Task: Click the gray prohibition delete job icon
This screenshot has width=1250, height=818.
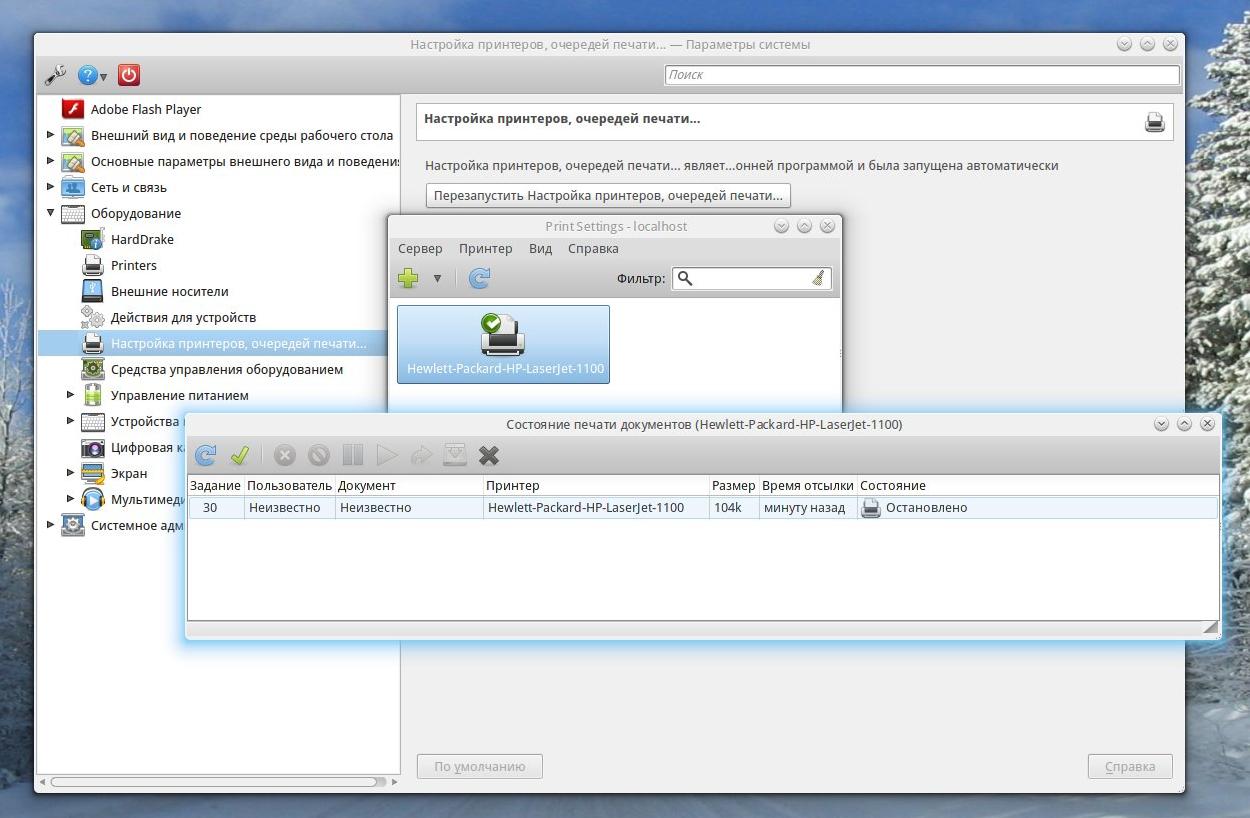Action: [318, 455]
